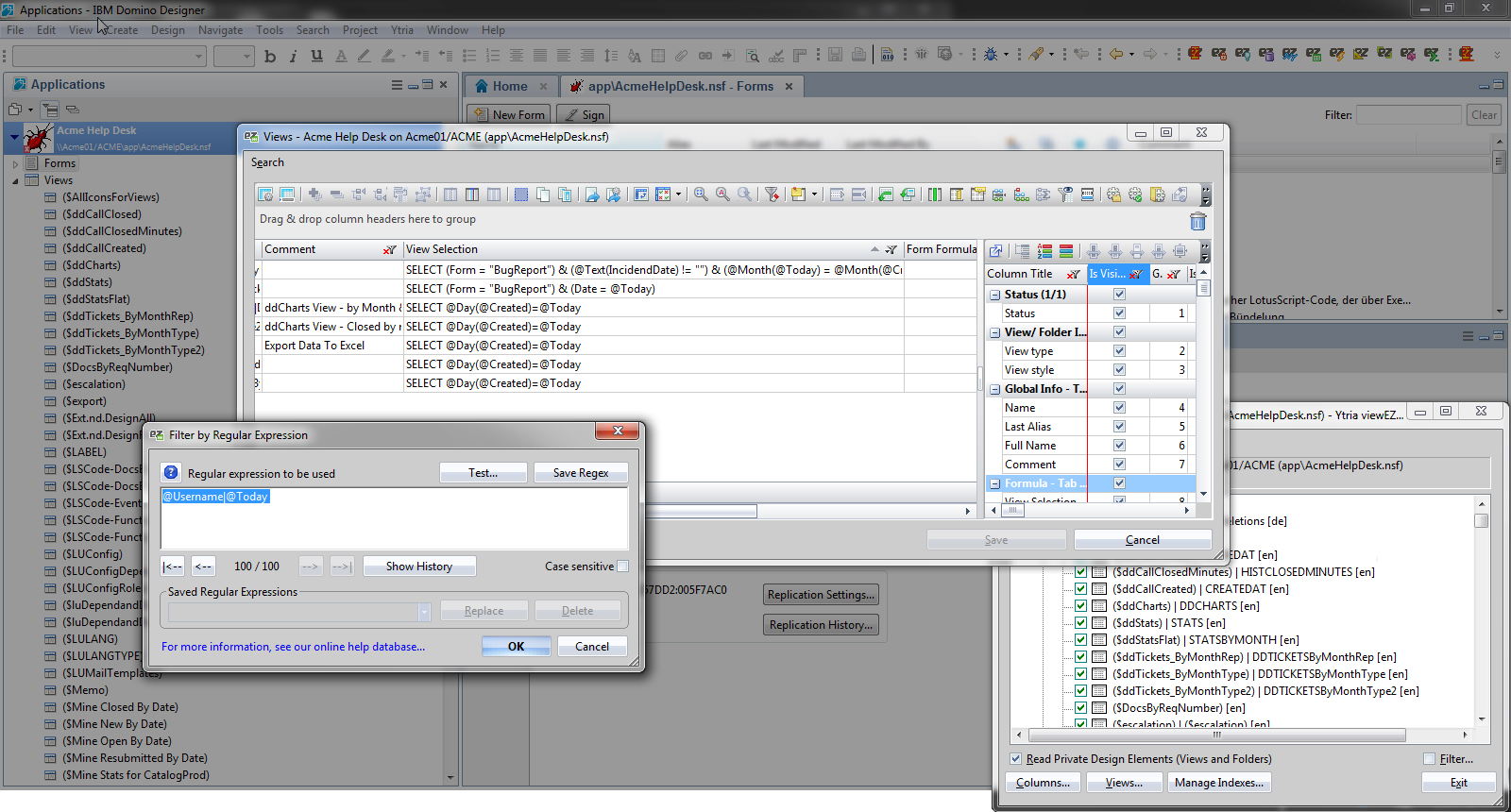Click the Acme Help Desk bug icon
This screenshot has height=812, width=1511.
point(39,138)
